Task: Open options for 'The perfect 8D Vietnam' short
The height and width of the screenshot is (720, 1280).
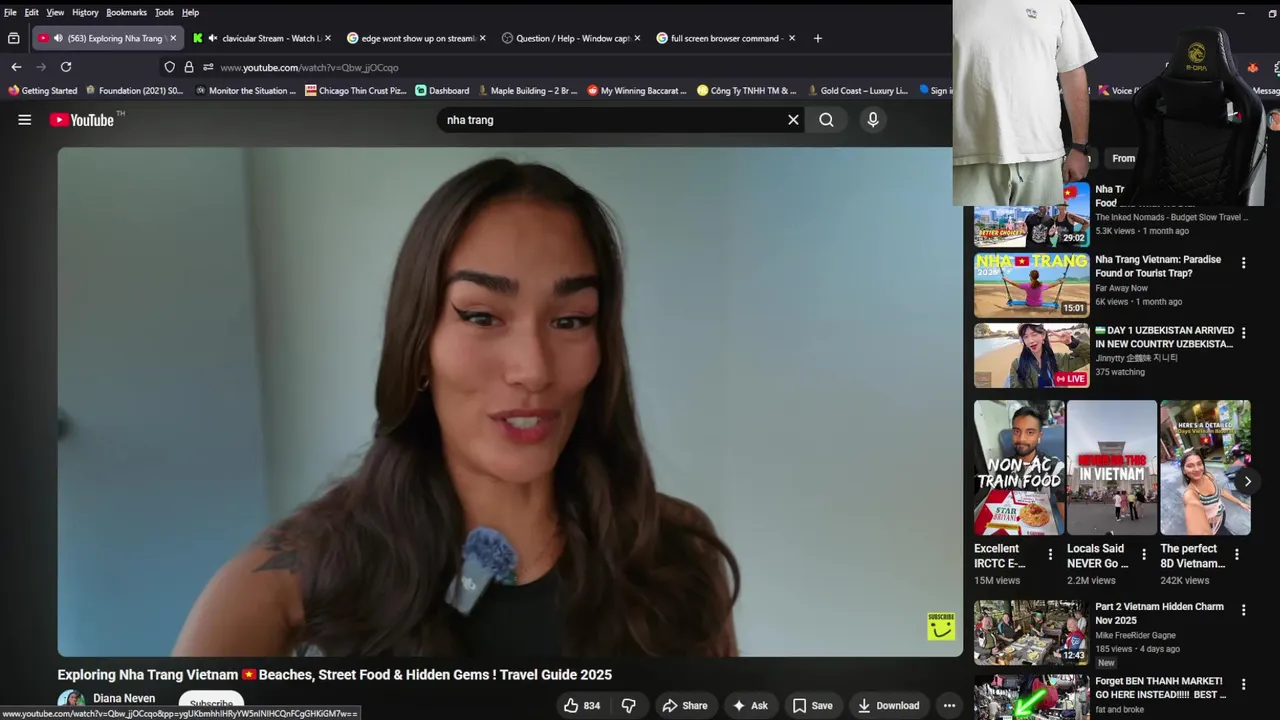Action: (x=1237, y=554)
